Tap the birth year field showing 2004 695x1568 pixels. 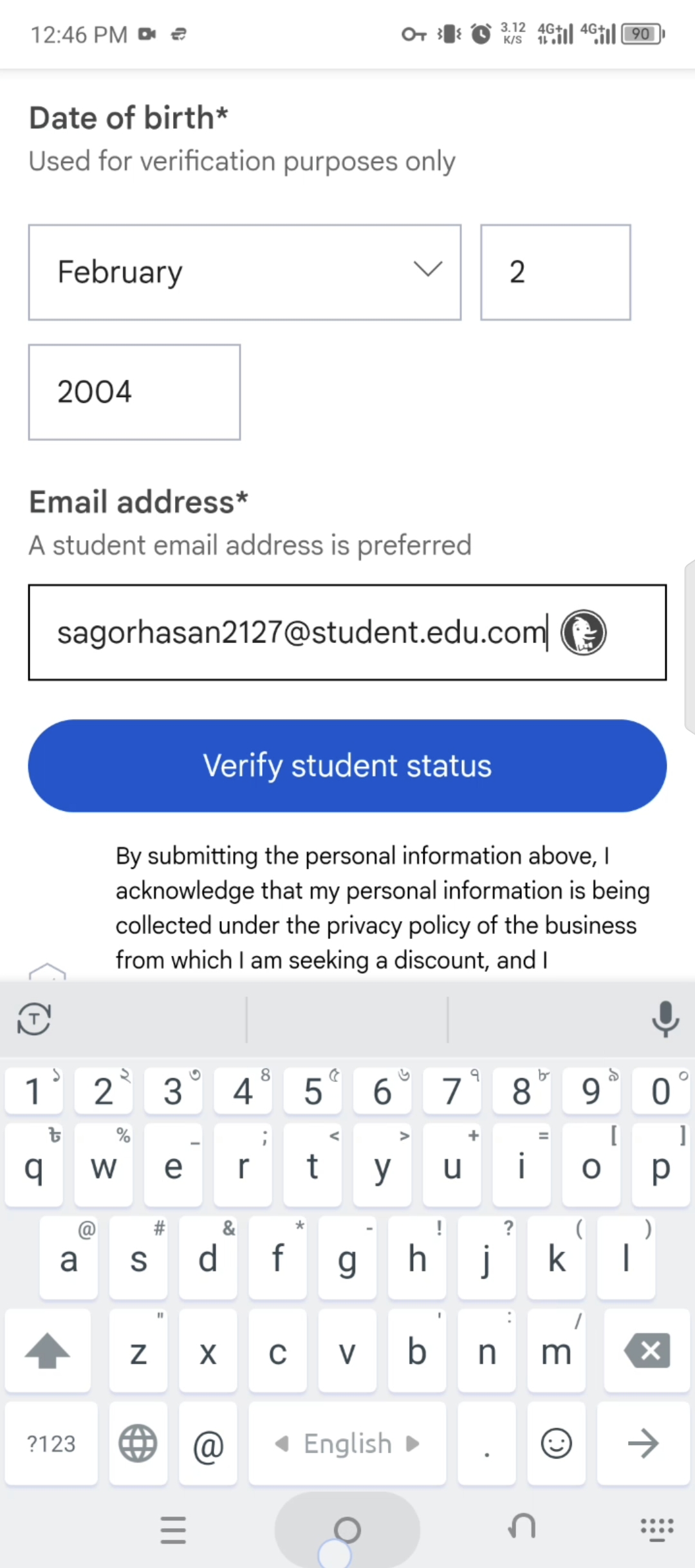tap(134, 392)
